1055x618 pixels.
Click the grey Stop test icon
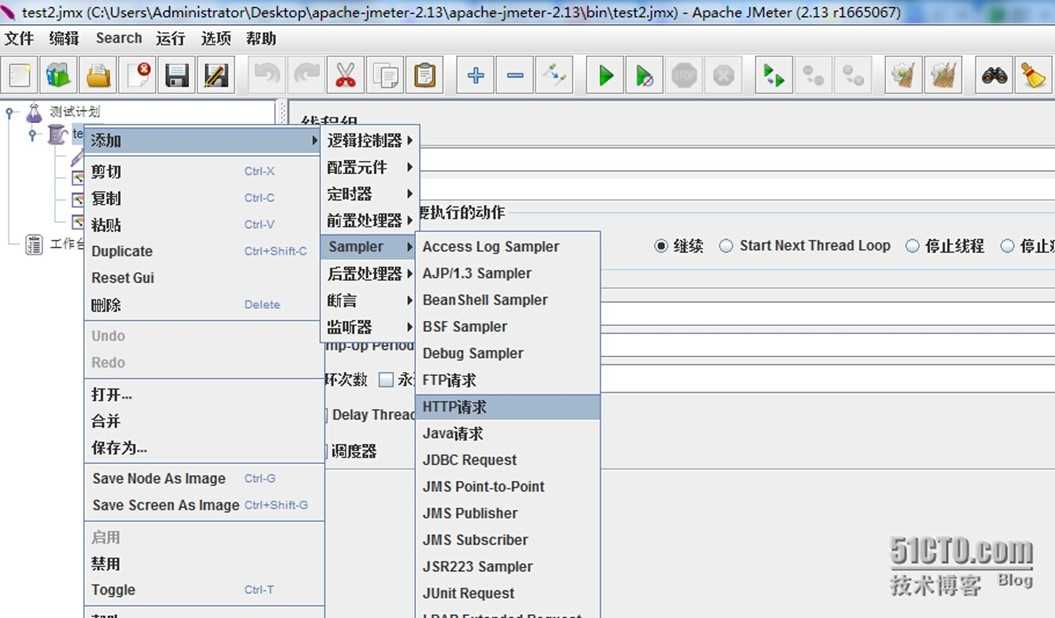pos(684,75)
